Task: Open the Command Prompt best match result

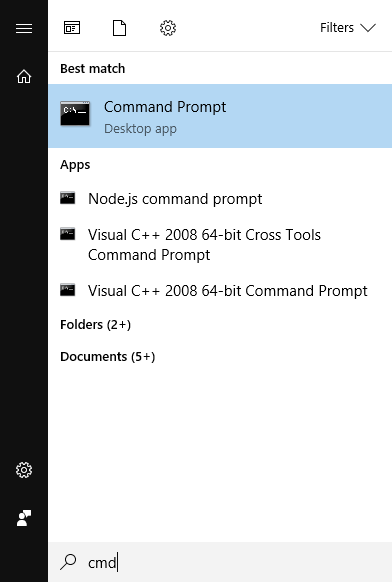Action: [x=220, y=116]
